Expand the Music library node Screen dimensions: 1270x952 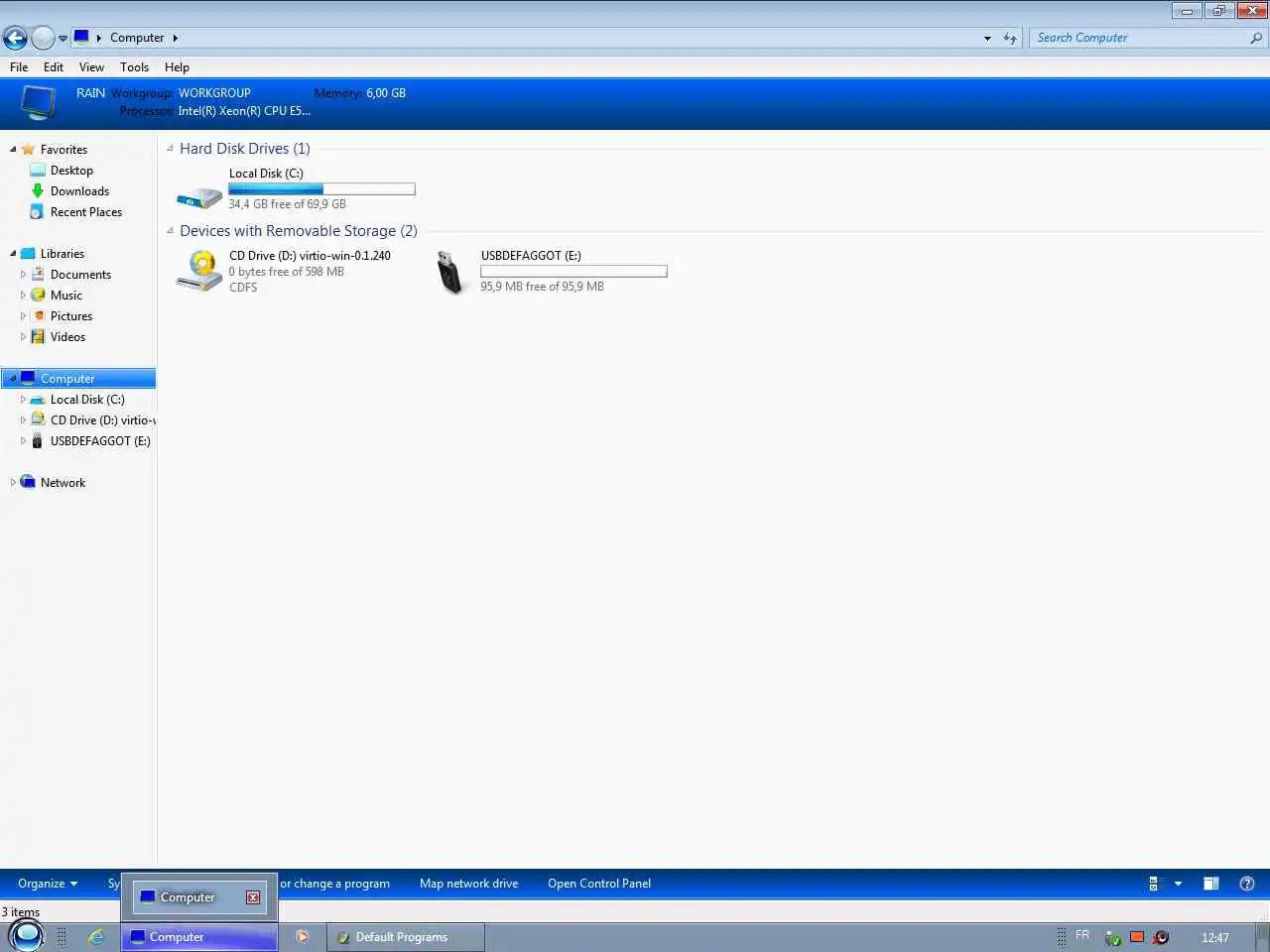pos(23,296)
